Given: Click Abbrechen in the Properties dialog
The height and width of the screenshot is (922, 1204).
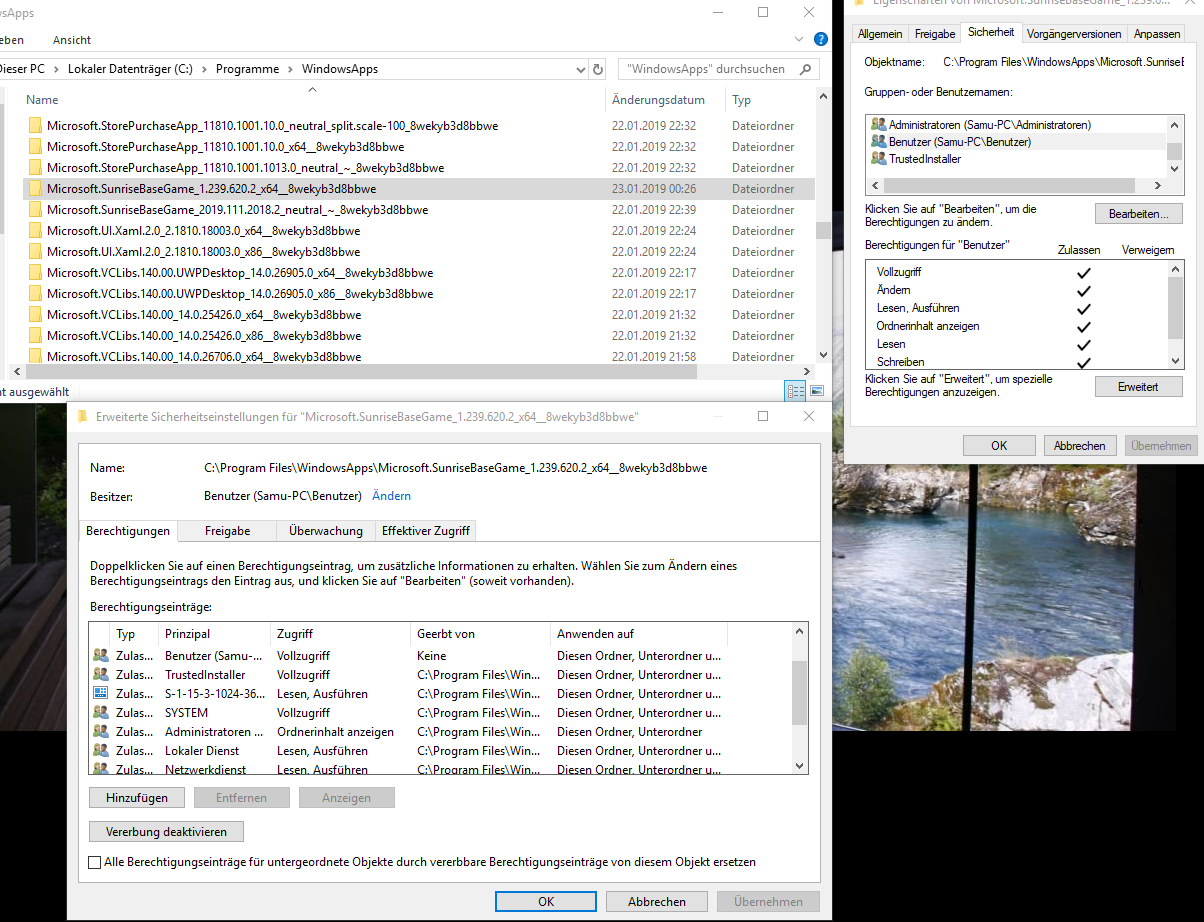Looking at the screenshot, I should pyautogui.click(x=1080, y=446).
